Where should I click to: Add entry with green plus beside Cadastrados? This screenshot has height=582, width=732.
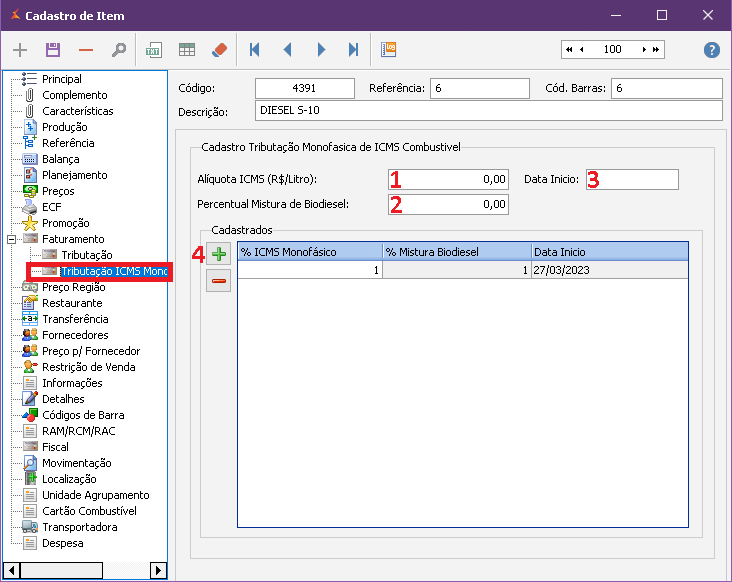click(219, 255)
